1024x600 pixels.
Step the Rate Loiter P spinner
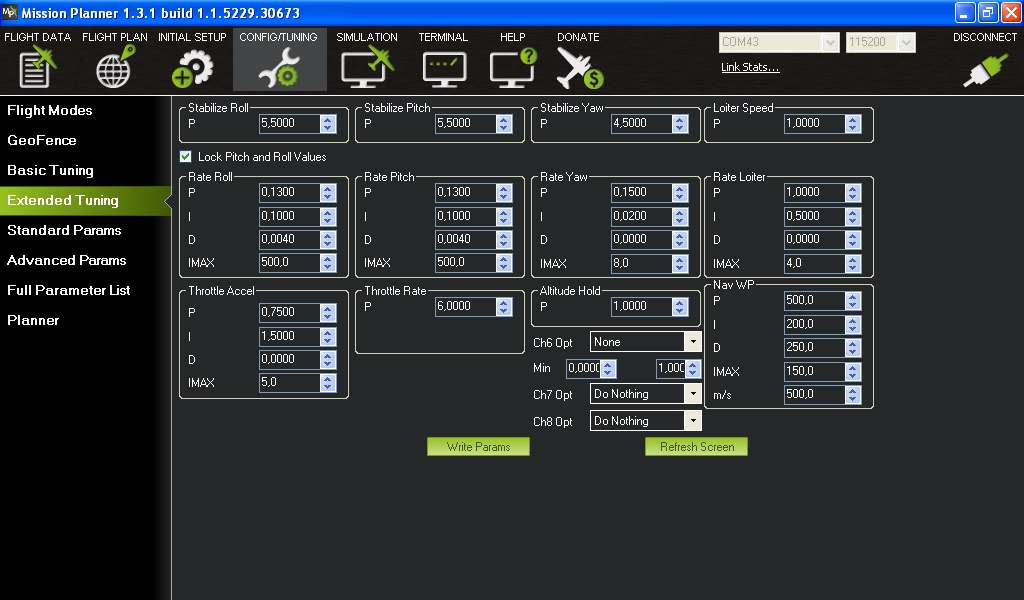click(852, 193)
